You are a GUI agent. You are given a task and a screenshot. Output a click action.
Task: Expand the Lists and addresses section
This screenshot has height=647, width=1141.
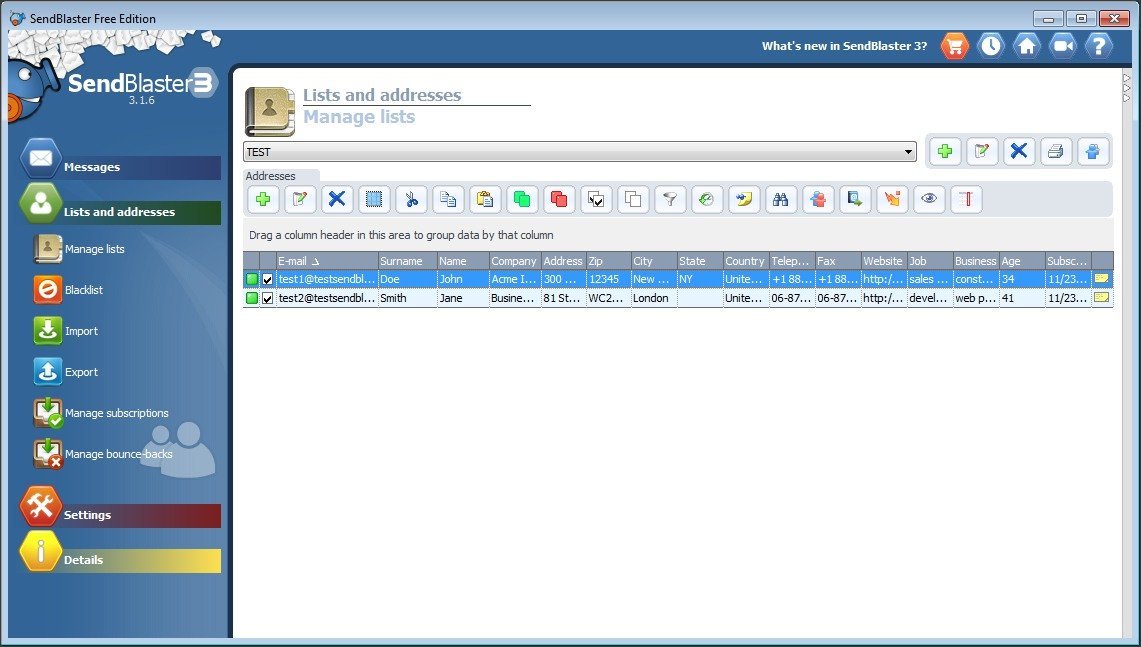pos(119,212)
